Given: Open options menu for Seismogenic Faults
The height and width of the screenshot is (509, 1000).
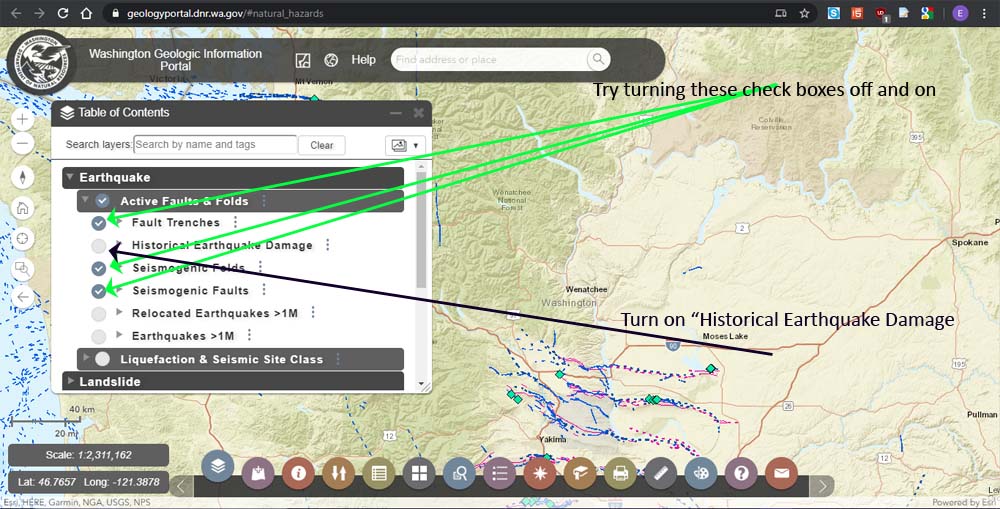Looking at the screenshot, I should (263, 290).
